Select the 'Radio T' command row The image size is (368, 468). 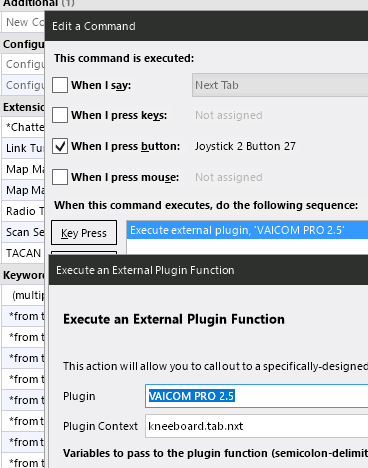coord(23,211)
